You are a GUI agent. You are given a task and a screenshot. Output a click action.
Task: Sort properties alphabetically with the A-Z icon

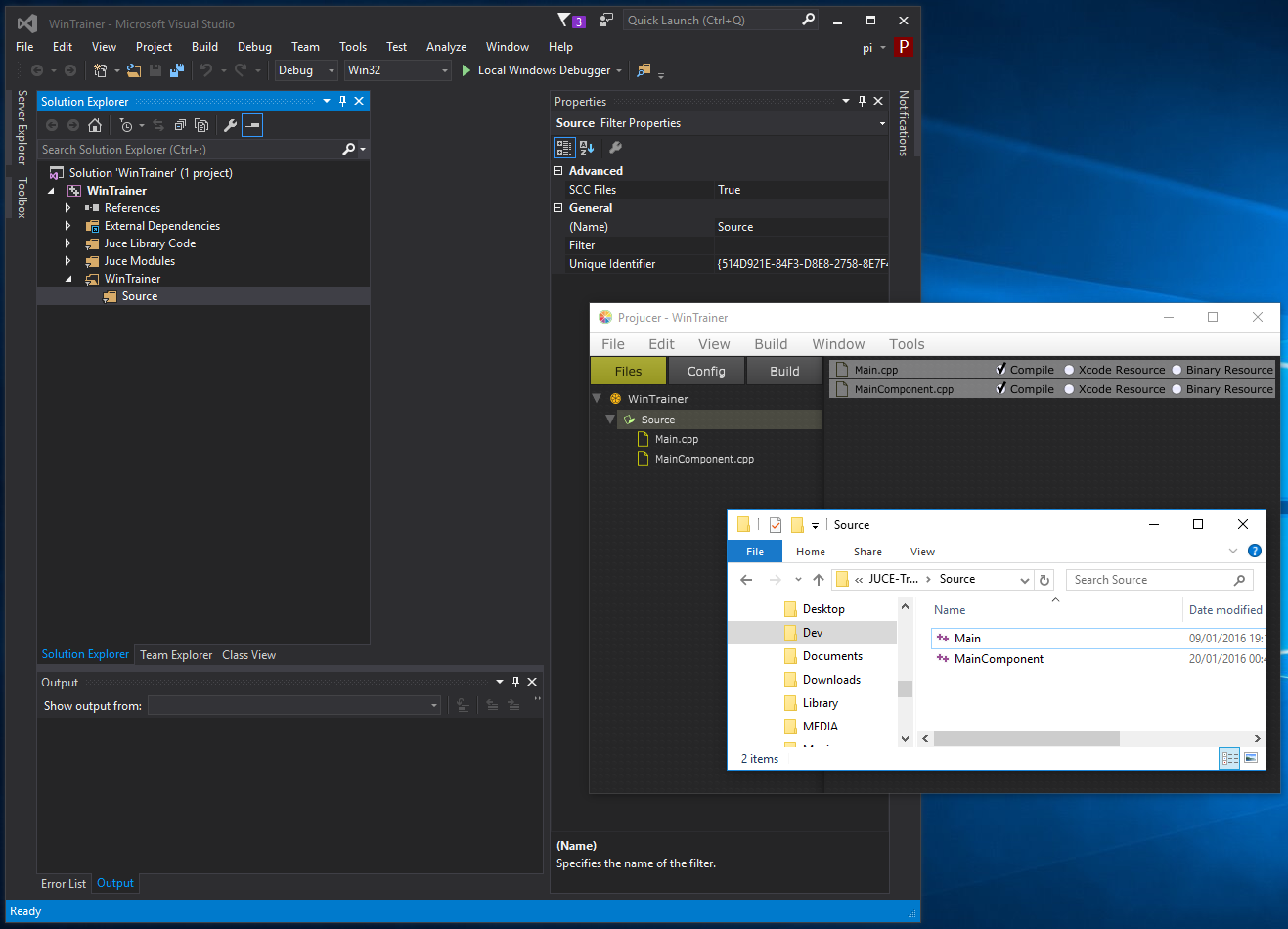[587, 148]
